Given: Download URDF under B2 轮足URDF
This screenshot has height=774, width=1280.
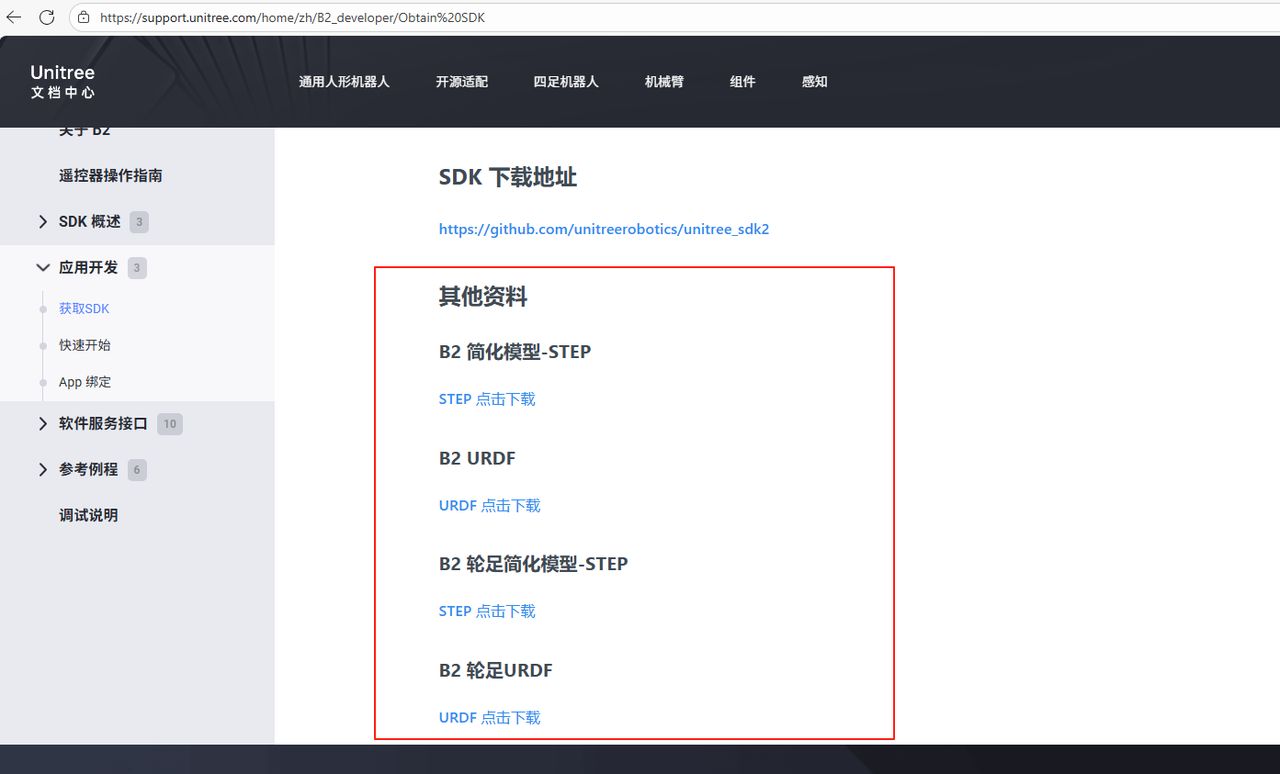Looking at the screenshot, I should click(x=490, y=718).
